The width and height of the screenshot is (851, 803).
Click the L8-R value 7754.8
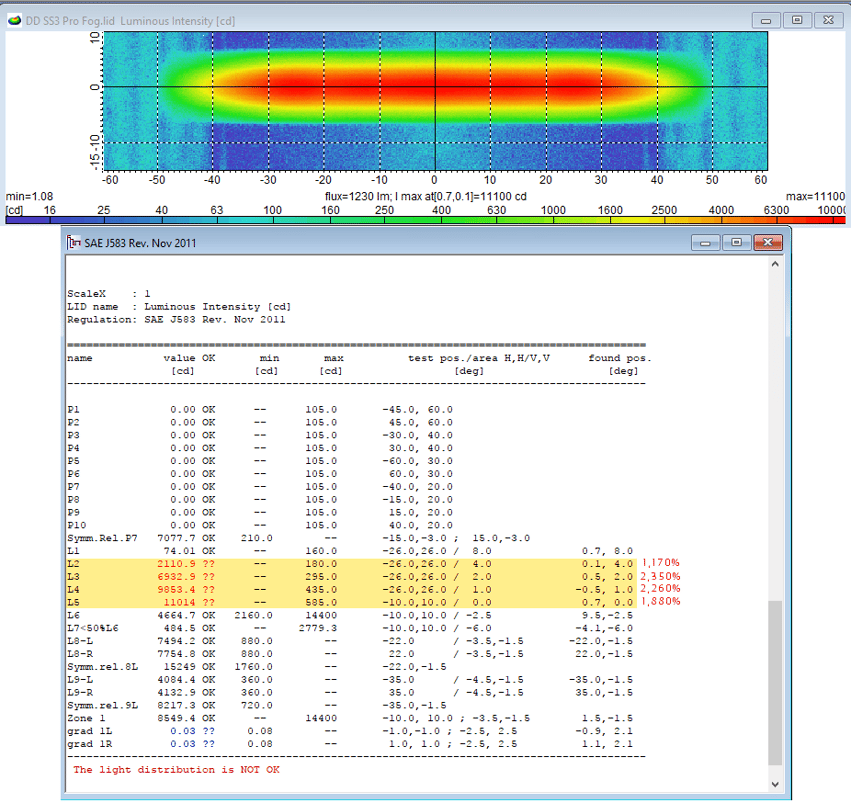[176, 654]
